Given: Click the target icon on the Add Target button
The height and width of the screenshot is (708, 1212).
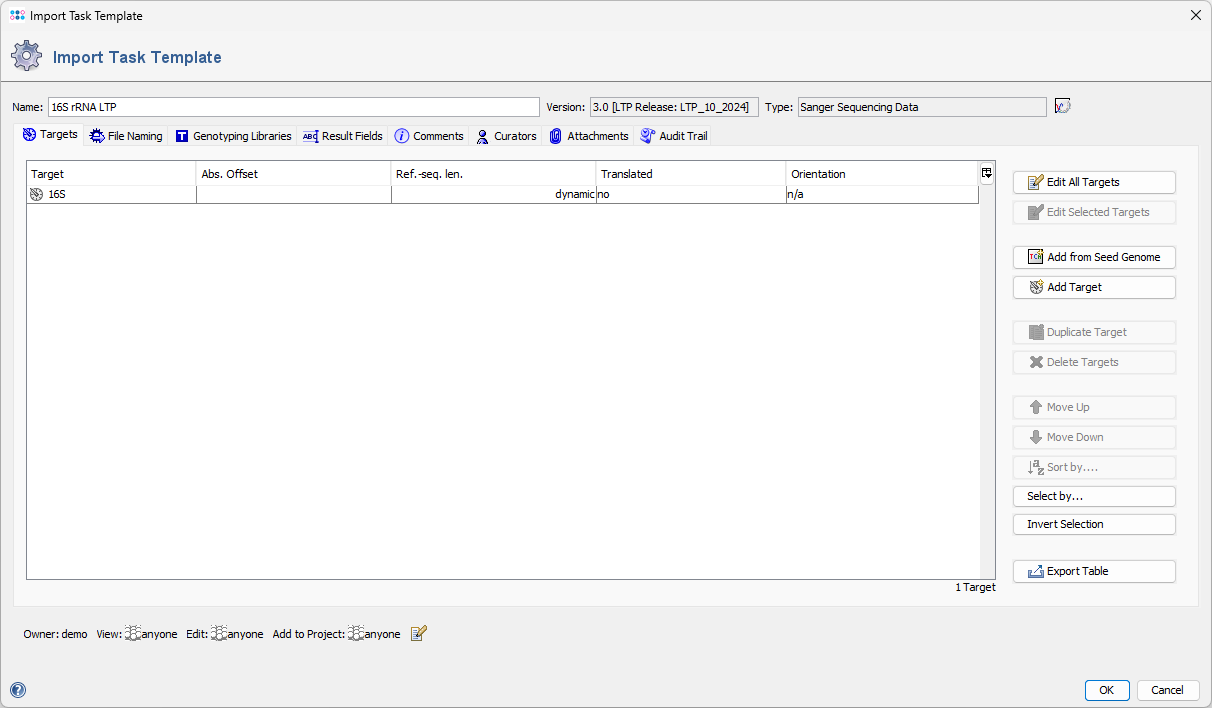Looking at the screenshot, I should tap(1037, 287).
